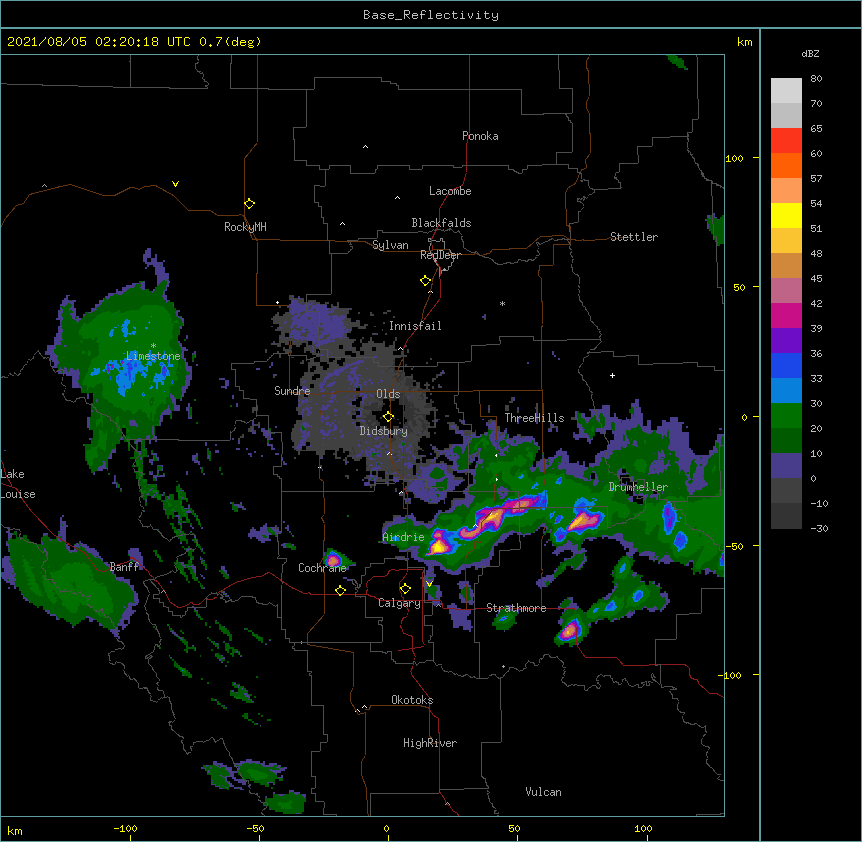Click the yellow marker at Olds/Didsbury radar site
Image resolution: width=862 pixels, height=842 pixels.
(x=388, y=417)
